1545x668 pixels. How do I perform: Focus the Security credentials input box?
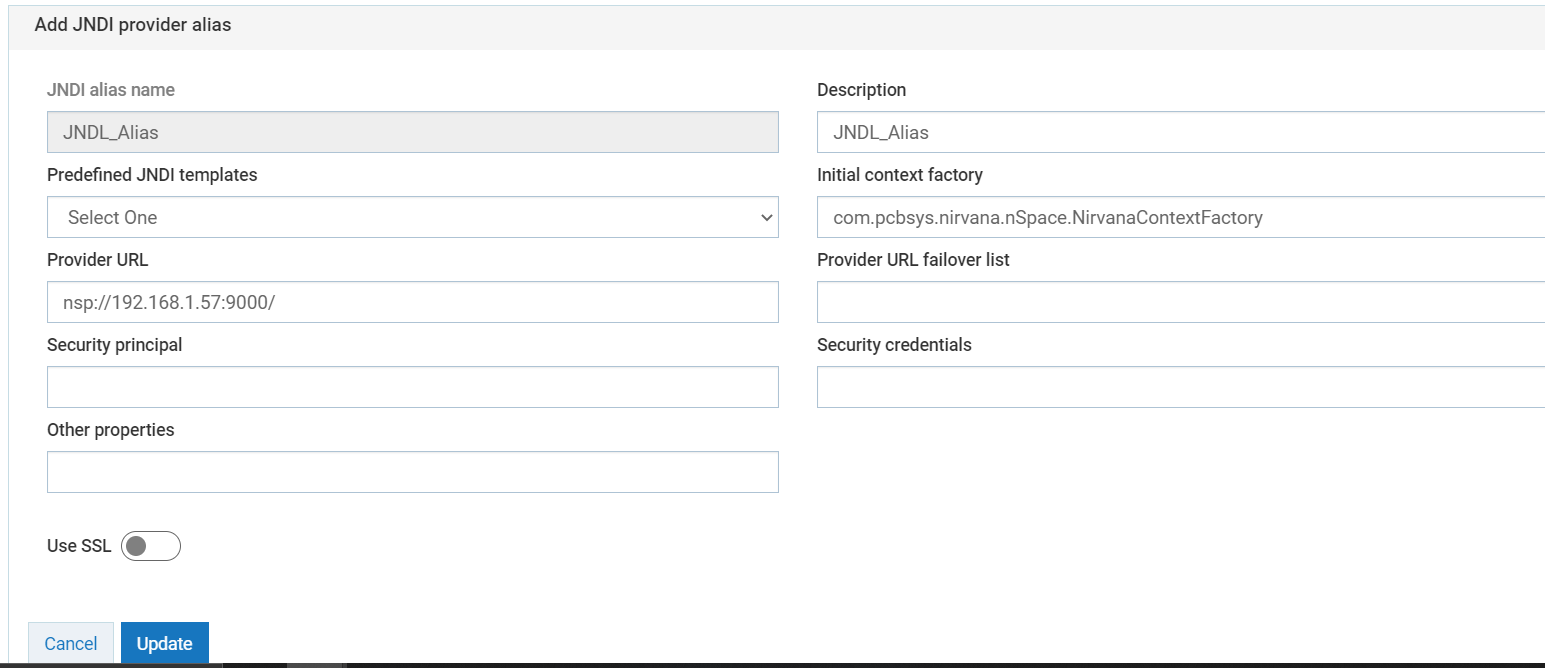(x=1180, y=387)
